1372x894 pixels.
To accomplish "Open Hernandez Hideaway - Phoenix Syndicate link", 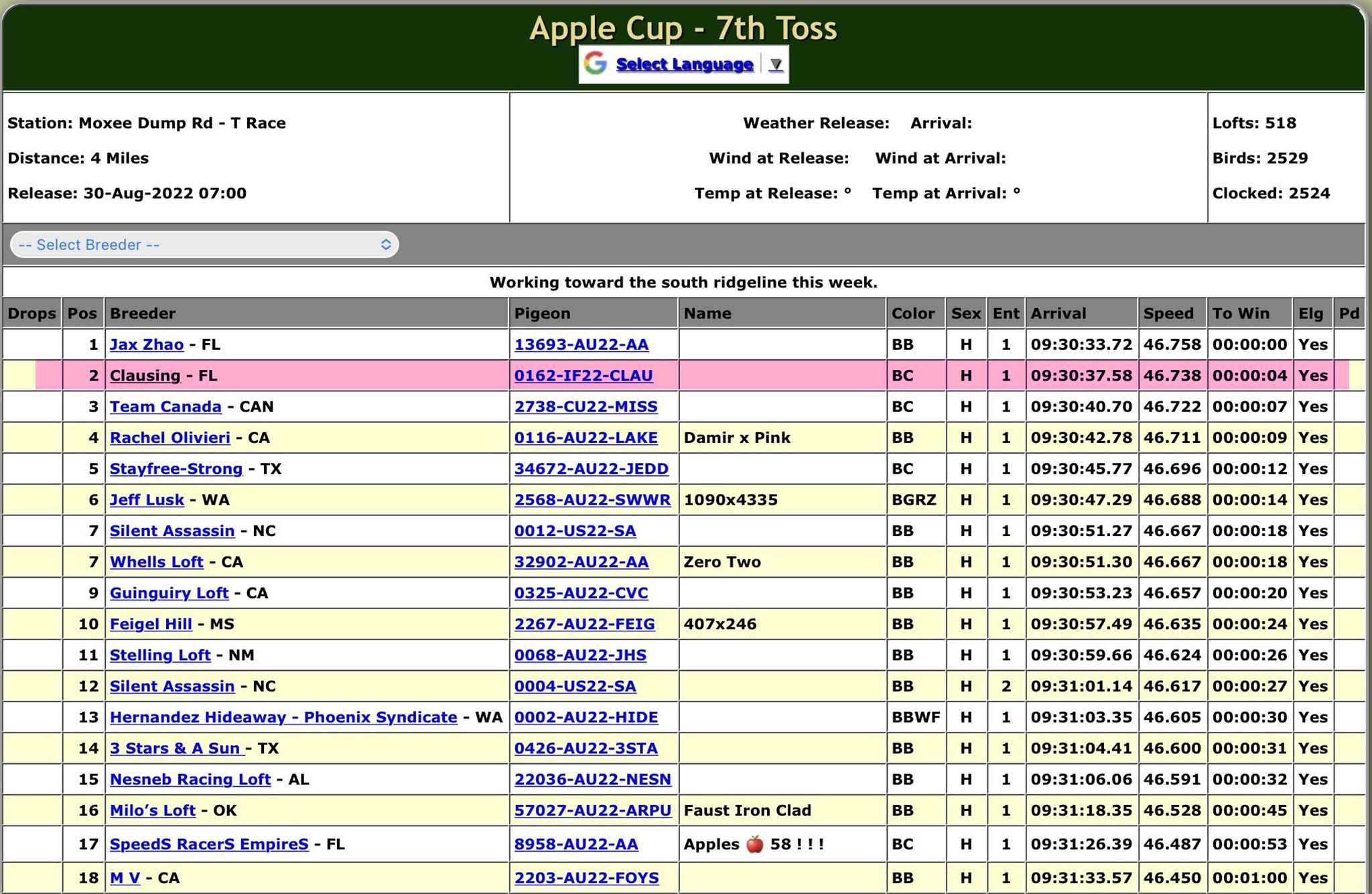I will pyautogui.click(x=283, y=717).
